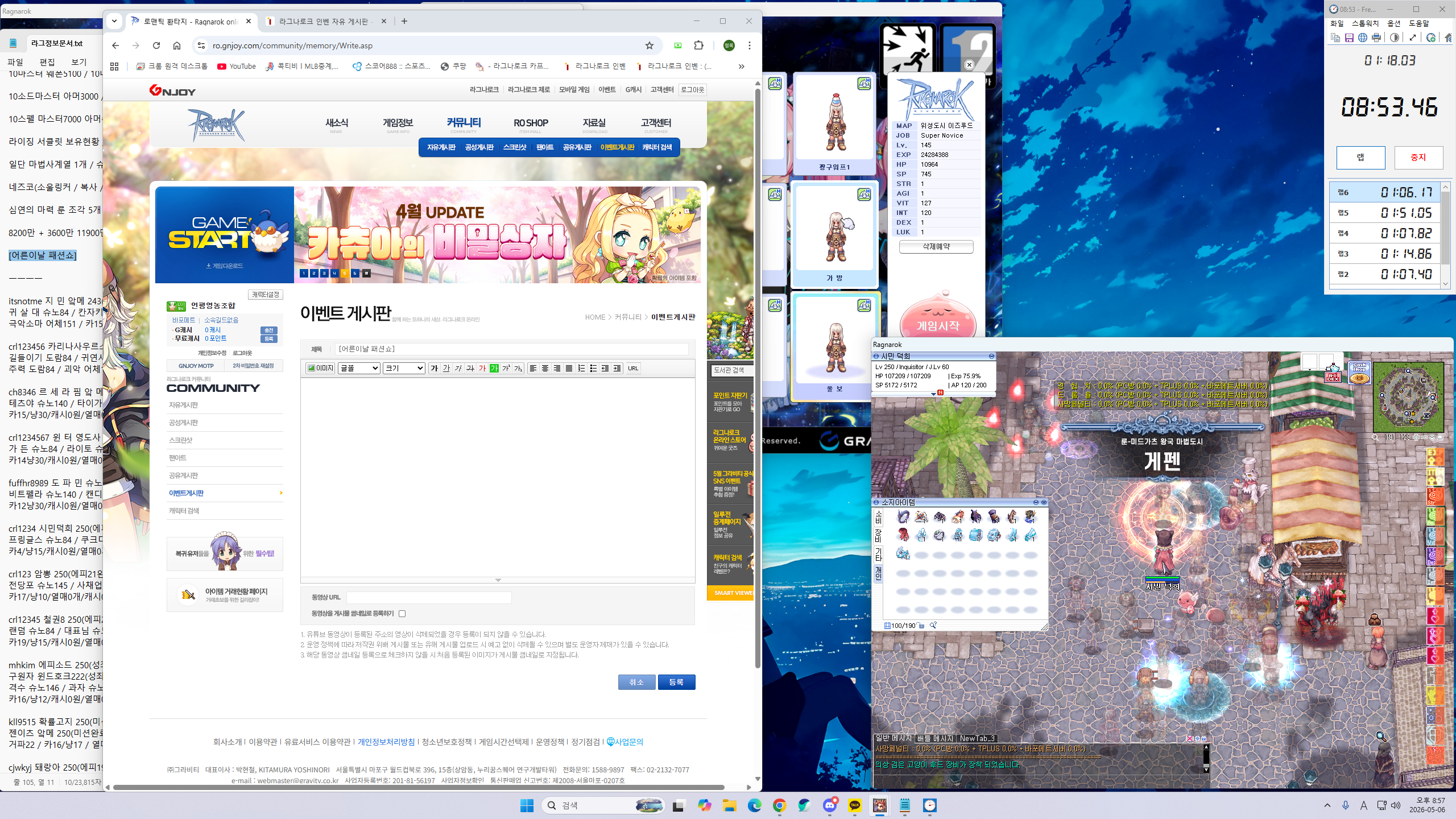Open the Cash Shop icon in the game
This screenshot has height=819, width=1456.
tap(1359, 373)
